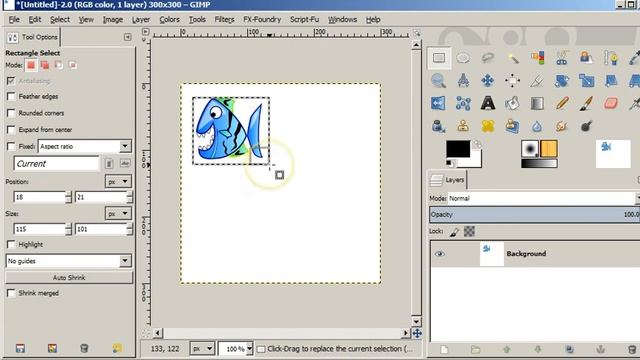
Task: Click the Current aspect ratio input field
Action: click(x=56, y=164)
